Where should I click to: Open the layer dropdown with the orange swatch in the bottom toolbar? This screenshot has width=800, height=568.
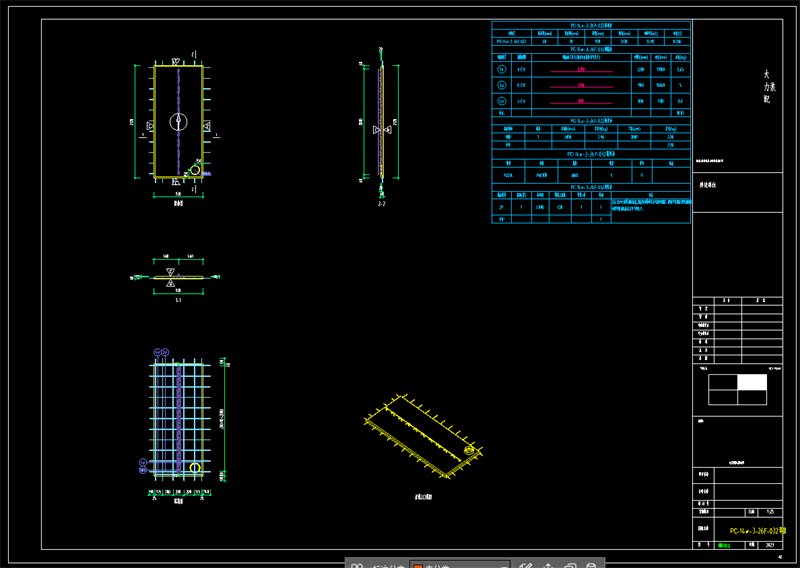(x=460, y=565)
